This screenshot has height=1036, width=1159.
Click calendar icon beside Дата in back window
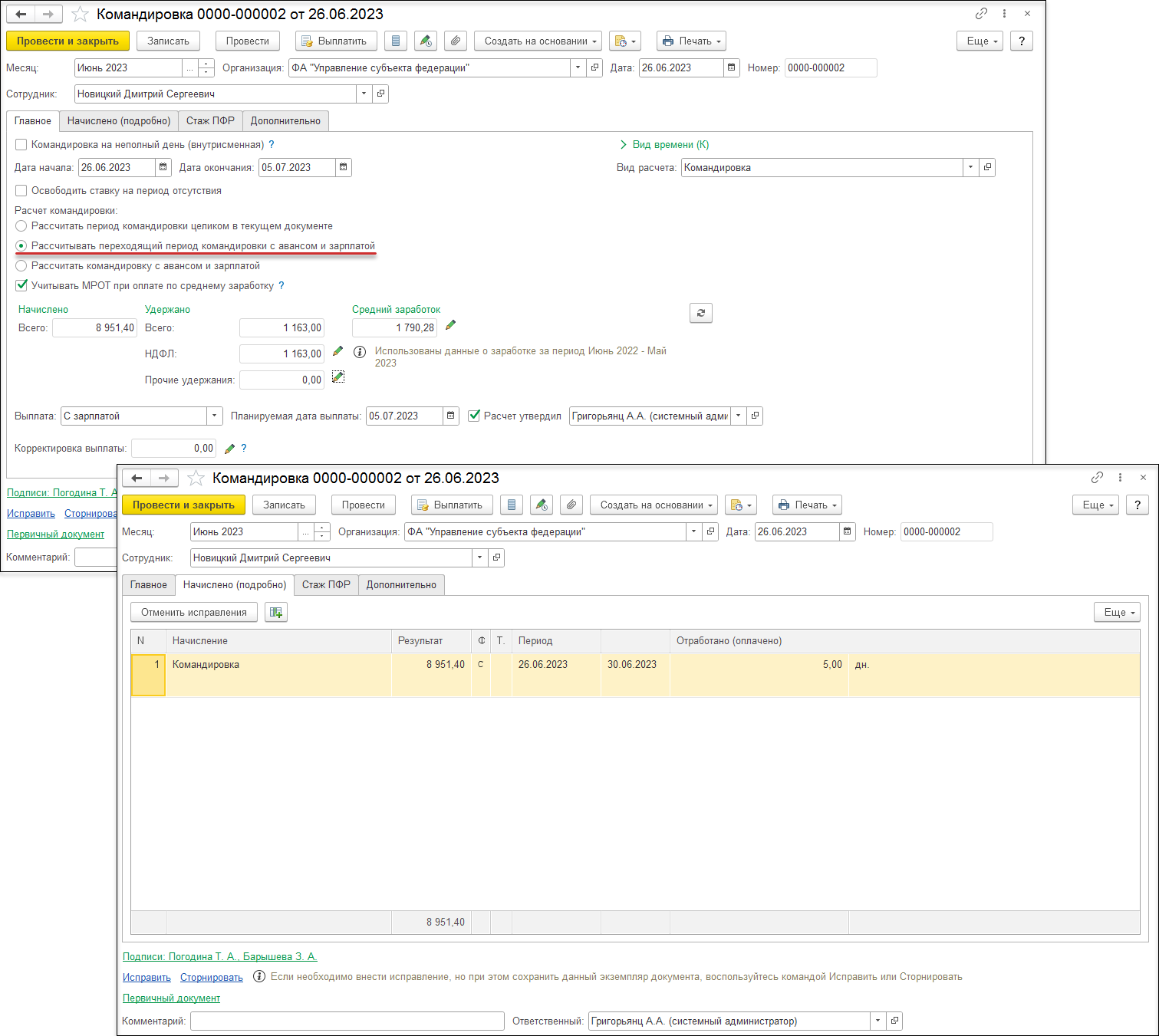tap(732, 67)
